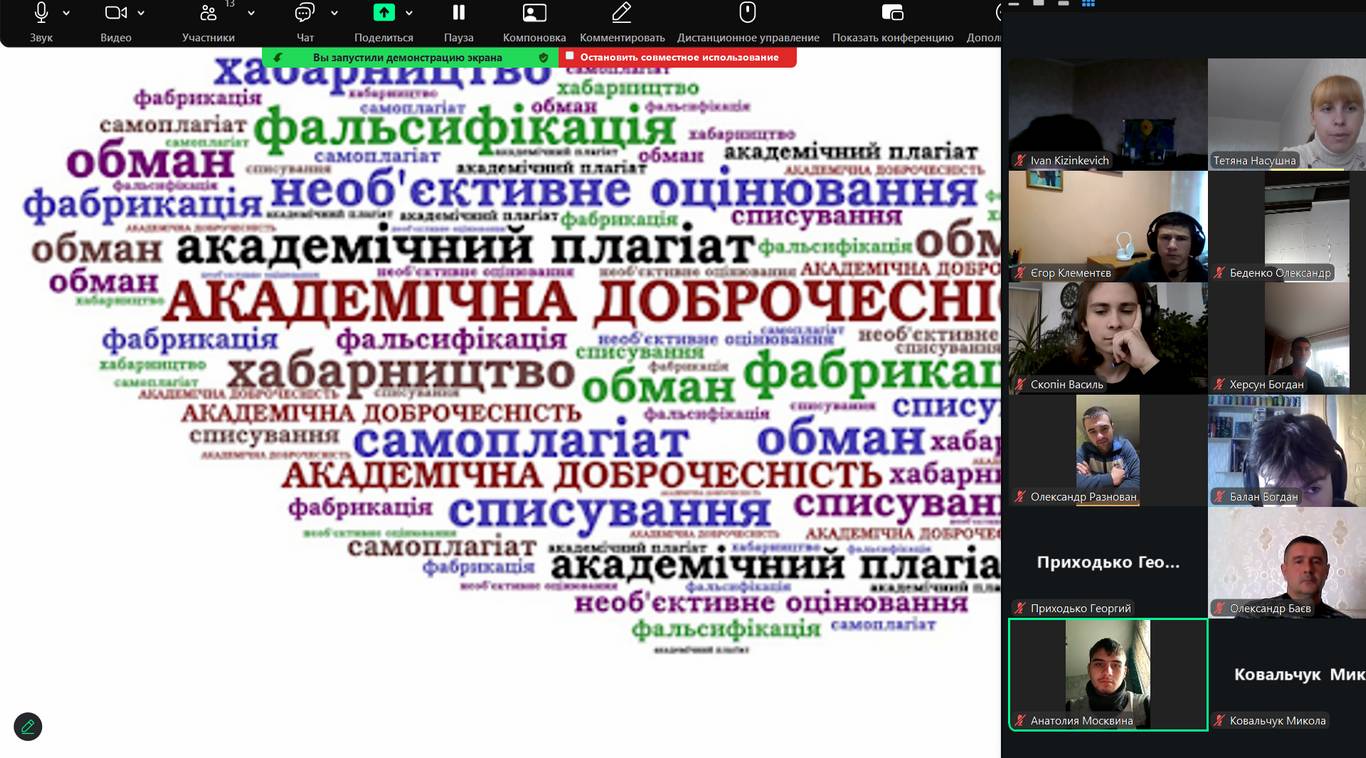Open the Чат chat window
The height and width of the screenshot is (758, 1366).
pyautogui.click(x=305, y=13)
